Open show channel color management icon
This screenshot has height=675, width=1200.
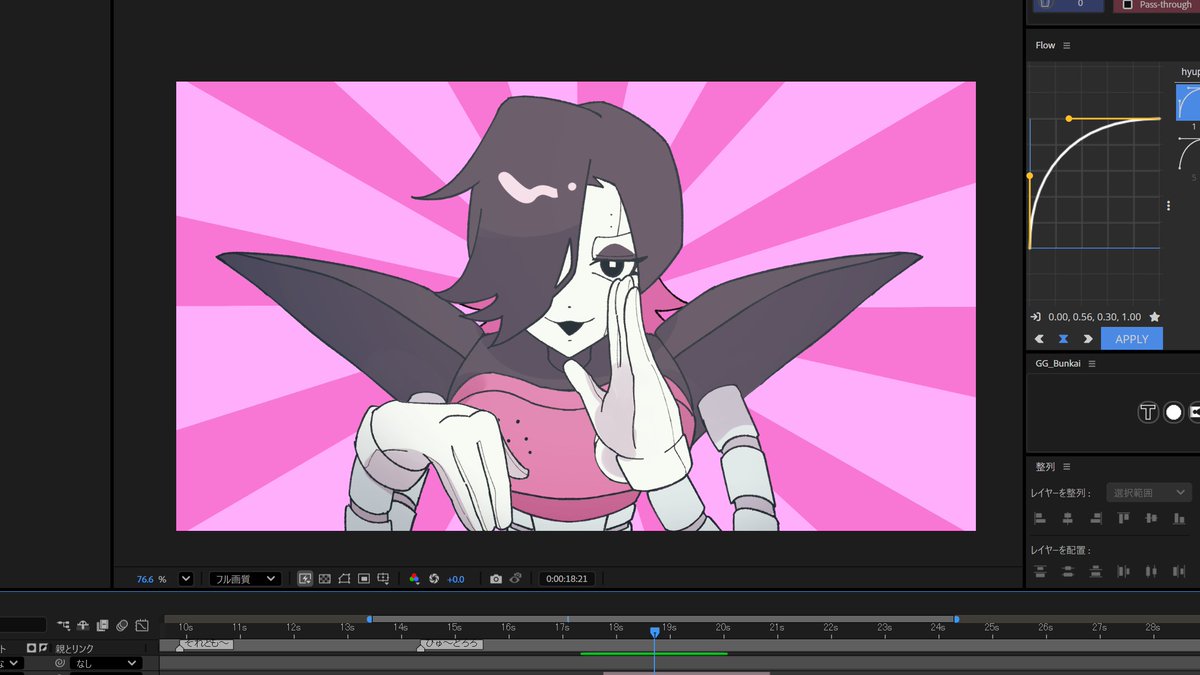415,578
